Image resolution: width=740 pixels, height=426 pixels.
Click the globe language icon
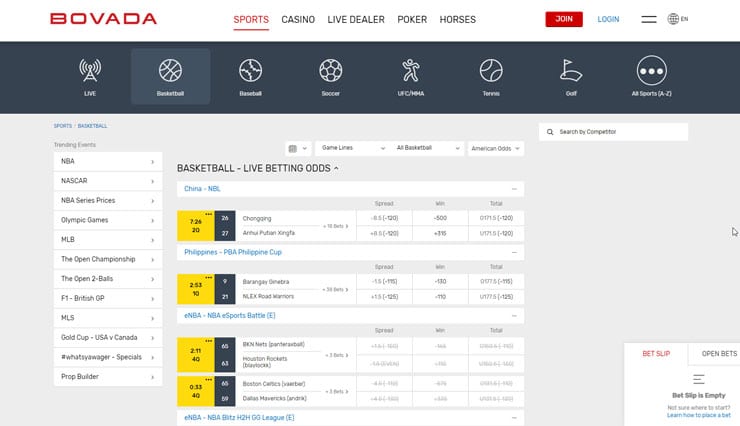pos(673,19)
